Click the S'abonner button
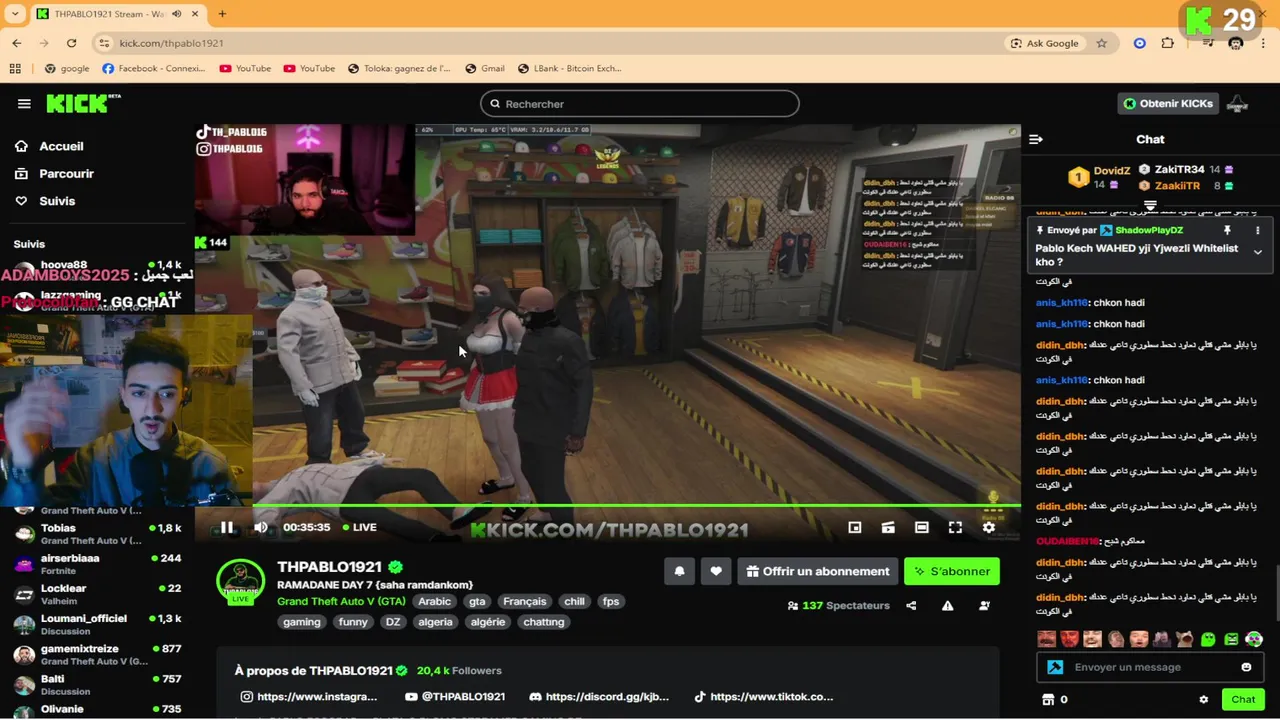Viewport: 1280px width, 720px height. 952,571
